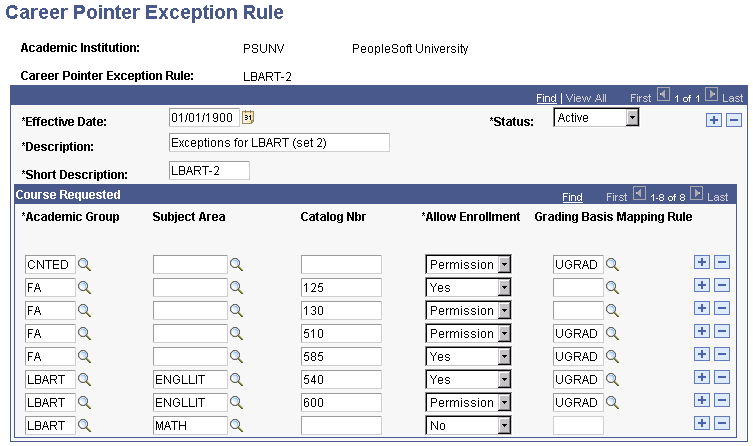Screen dimensions: 753x446
Task: Open Allow Enrollment dropdown for the CNTED row
Action: [x=504, y=265]
